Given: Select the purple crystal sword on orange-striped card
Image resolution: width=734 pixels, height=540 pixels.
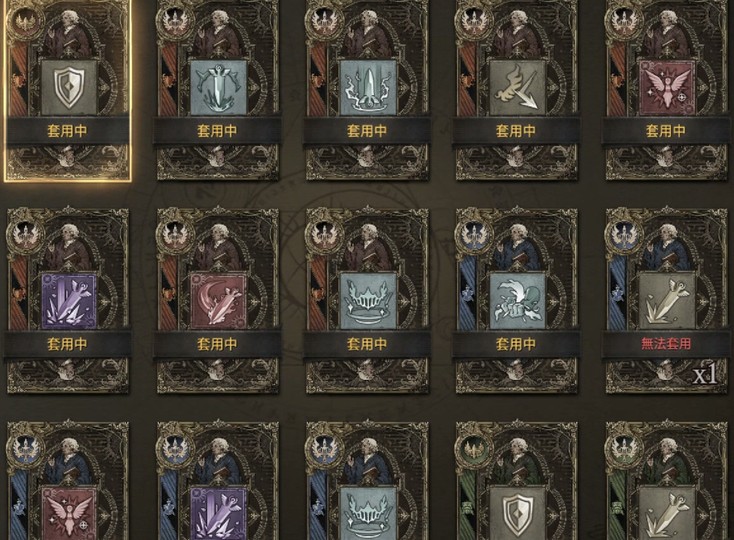Looking at the screenshot, I should point(69,301).
